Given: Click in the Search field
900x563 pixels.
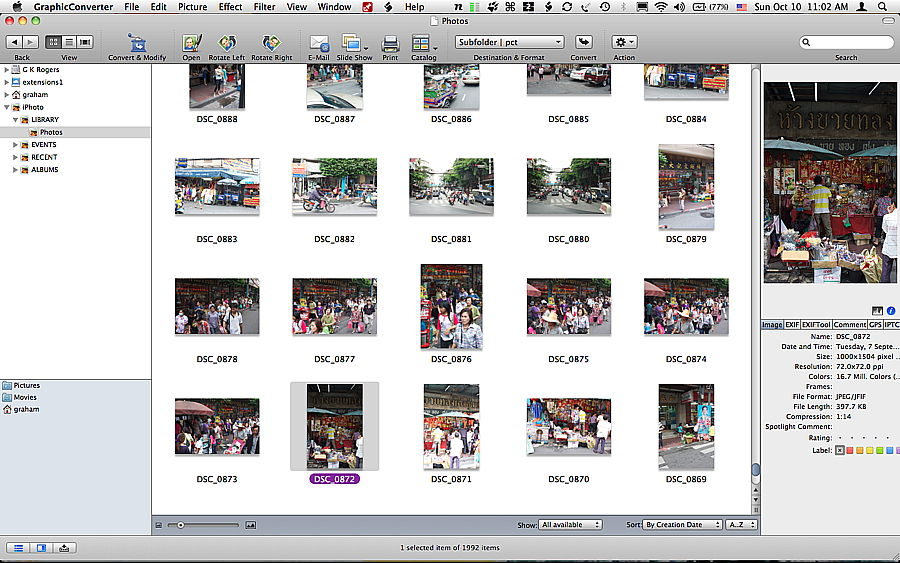Looking at the screenshot, I should (x=847, y=42).
